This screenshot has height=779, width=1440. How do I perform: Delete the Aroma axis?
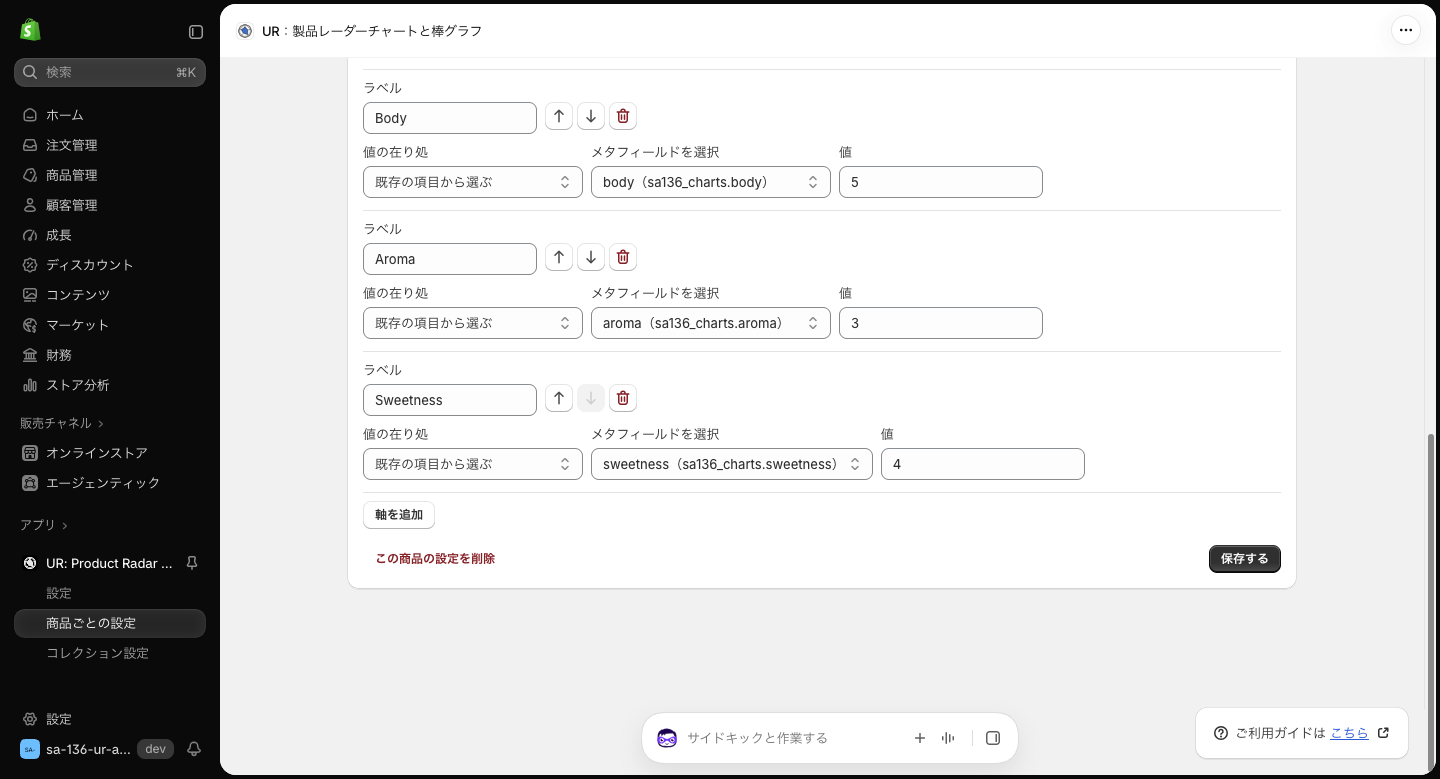pyautogui.click(x=623, y=258)
